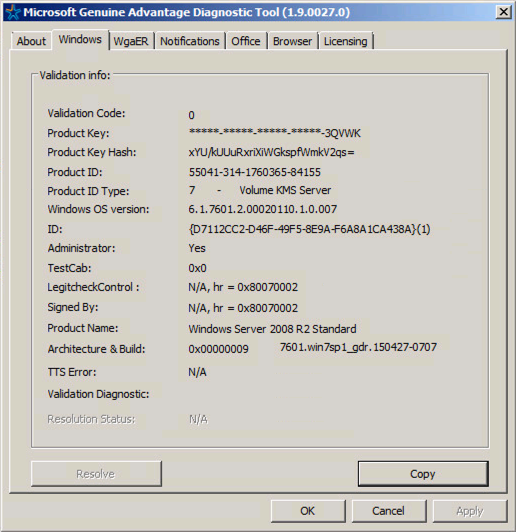Screen dimensions: 516x532
Task: Click the GUID starting with D7112CC2
Action: click(x=309, y=229)
